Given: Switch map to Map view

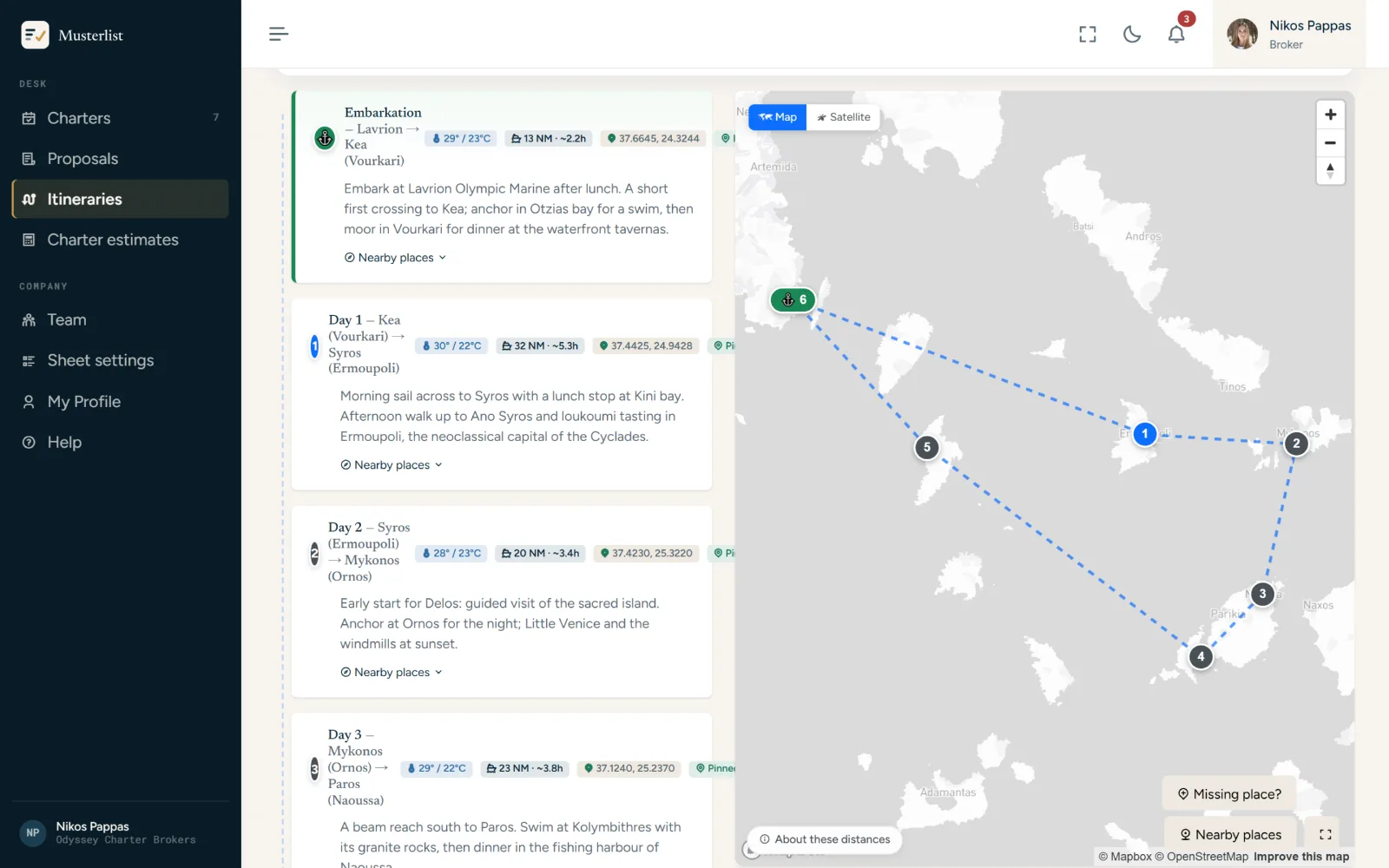Looking at the screenshot, I should 778,117.
